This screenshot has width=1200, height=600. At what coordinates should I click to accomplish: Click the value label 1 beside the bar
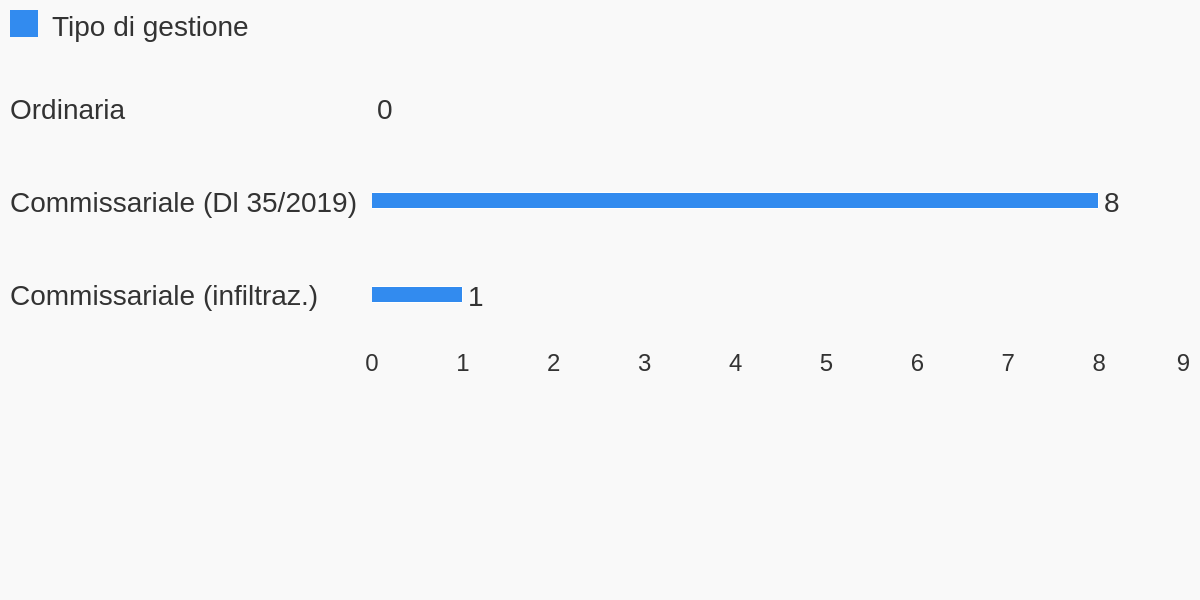tap(476, 297)
